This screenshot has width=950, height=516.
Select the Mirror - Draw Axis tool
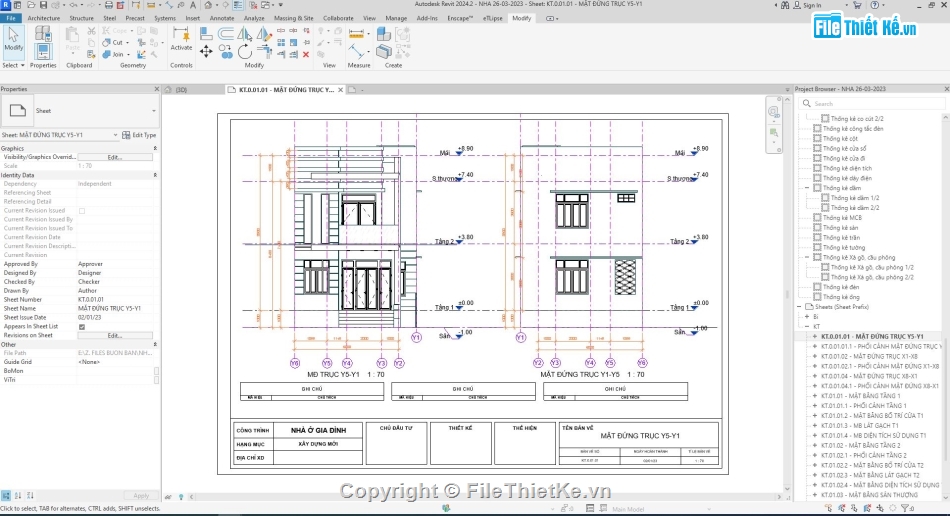tap(264, 33)
